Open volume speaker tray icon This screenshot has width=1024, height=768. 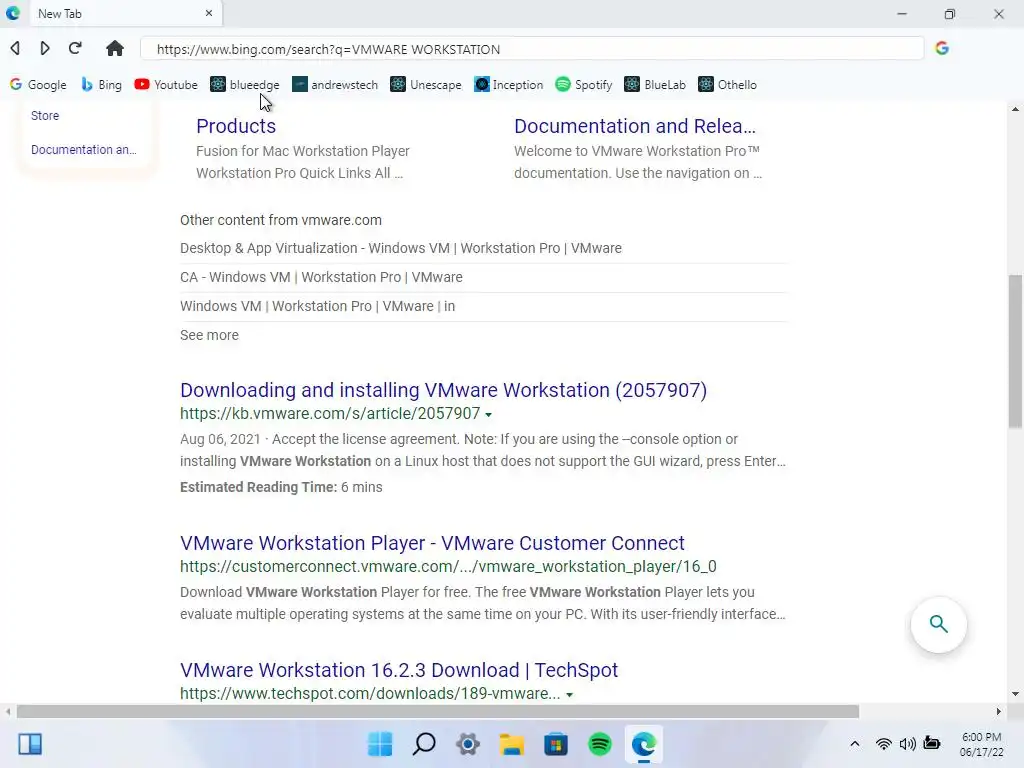pyautogui.click(x=907, y=744)
